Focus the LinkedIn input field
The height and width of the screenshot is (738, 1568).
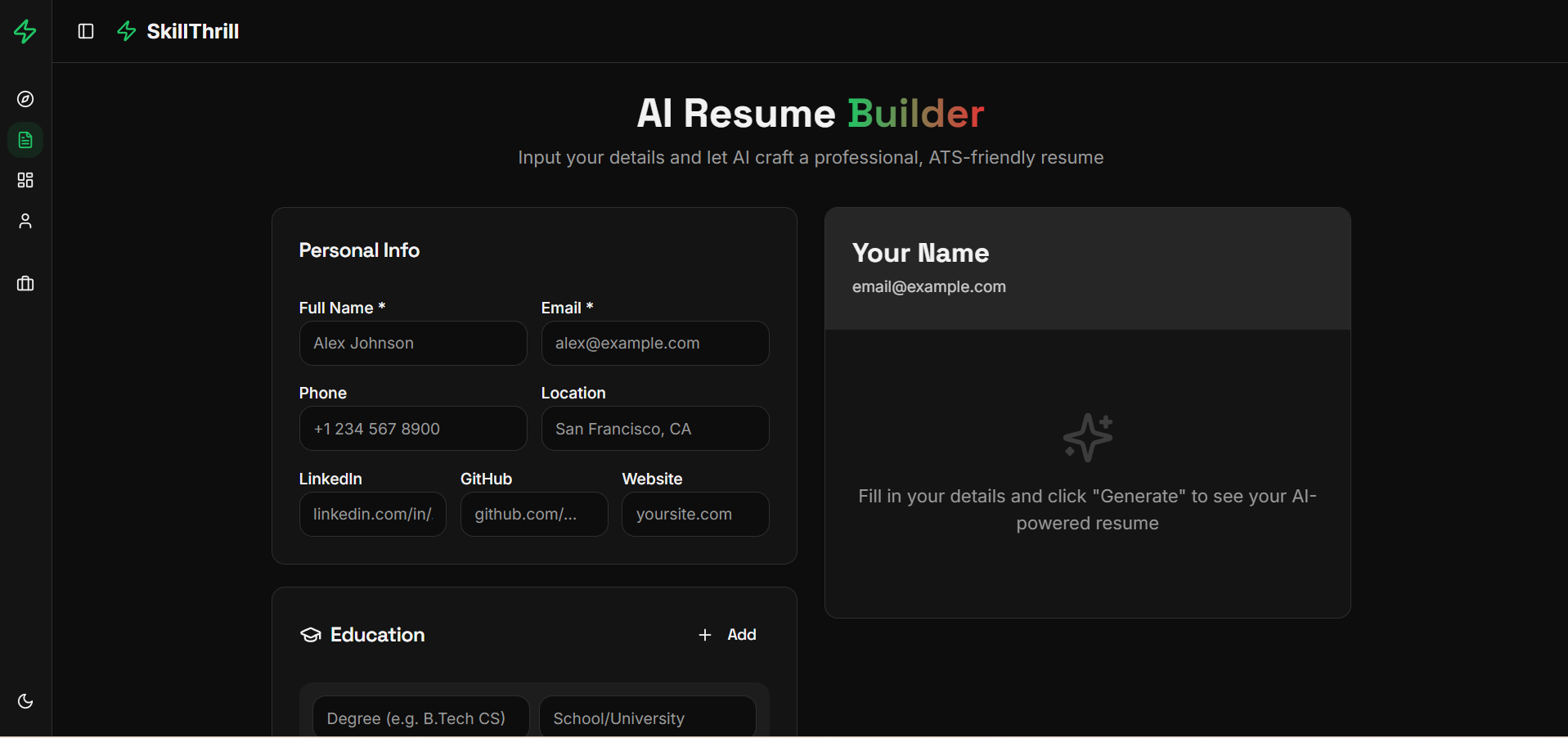coord(373,515)
